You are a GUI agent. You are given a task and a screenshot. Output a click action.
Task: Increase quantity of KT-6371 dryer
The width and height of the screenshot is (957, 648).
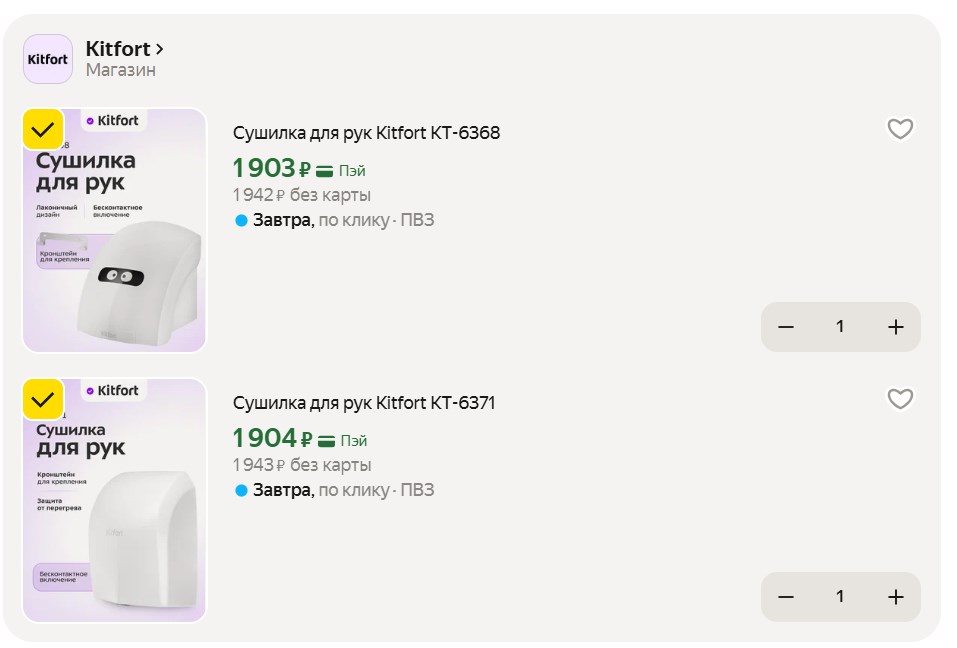click(895, 597)
